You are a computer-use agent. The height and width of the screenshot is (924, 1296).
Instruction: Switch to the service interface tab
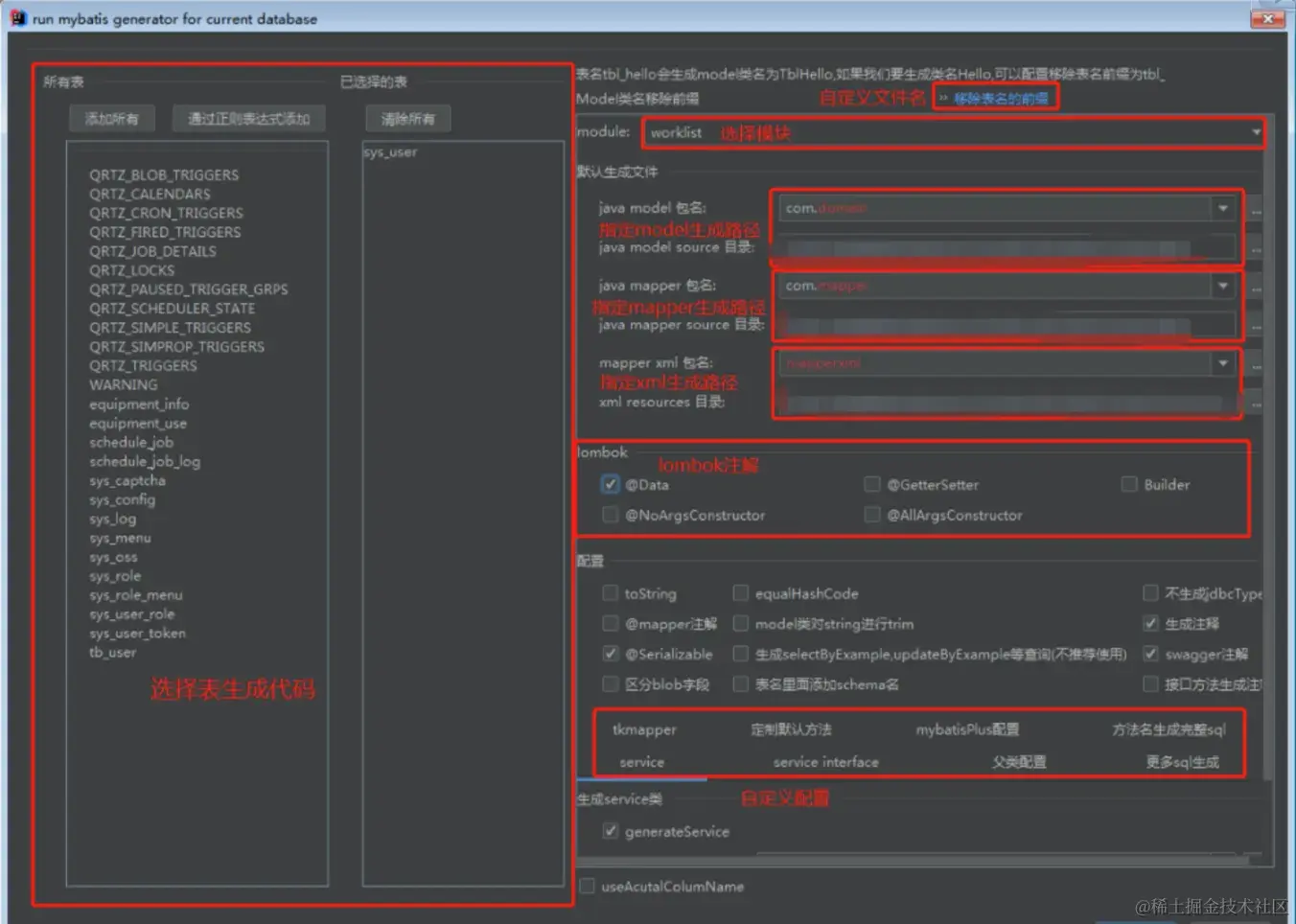(825, 762)
